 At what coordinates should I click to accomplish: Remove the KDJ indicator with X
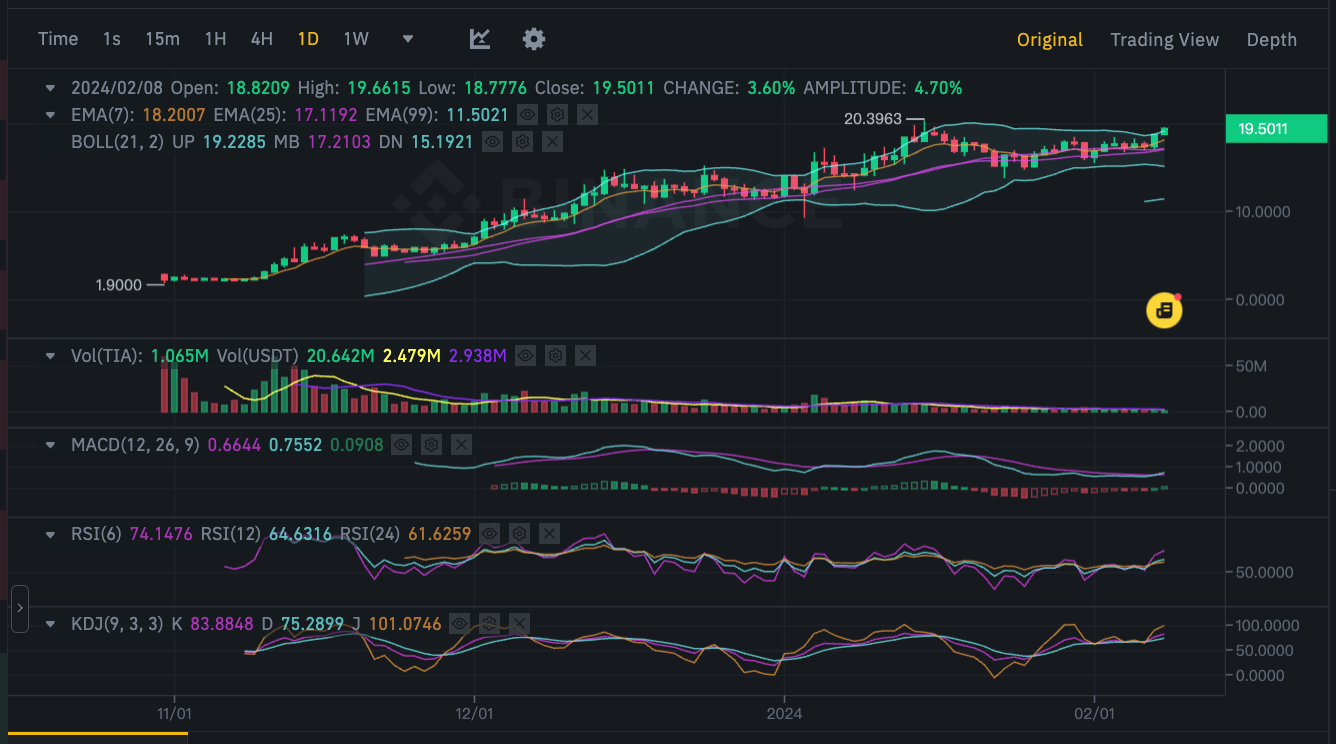(x=519, y=624)
